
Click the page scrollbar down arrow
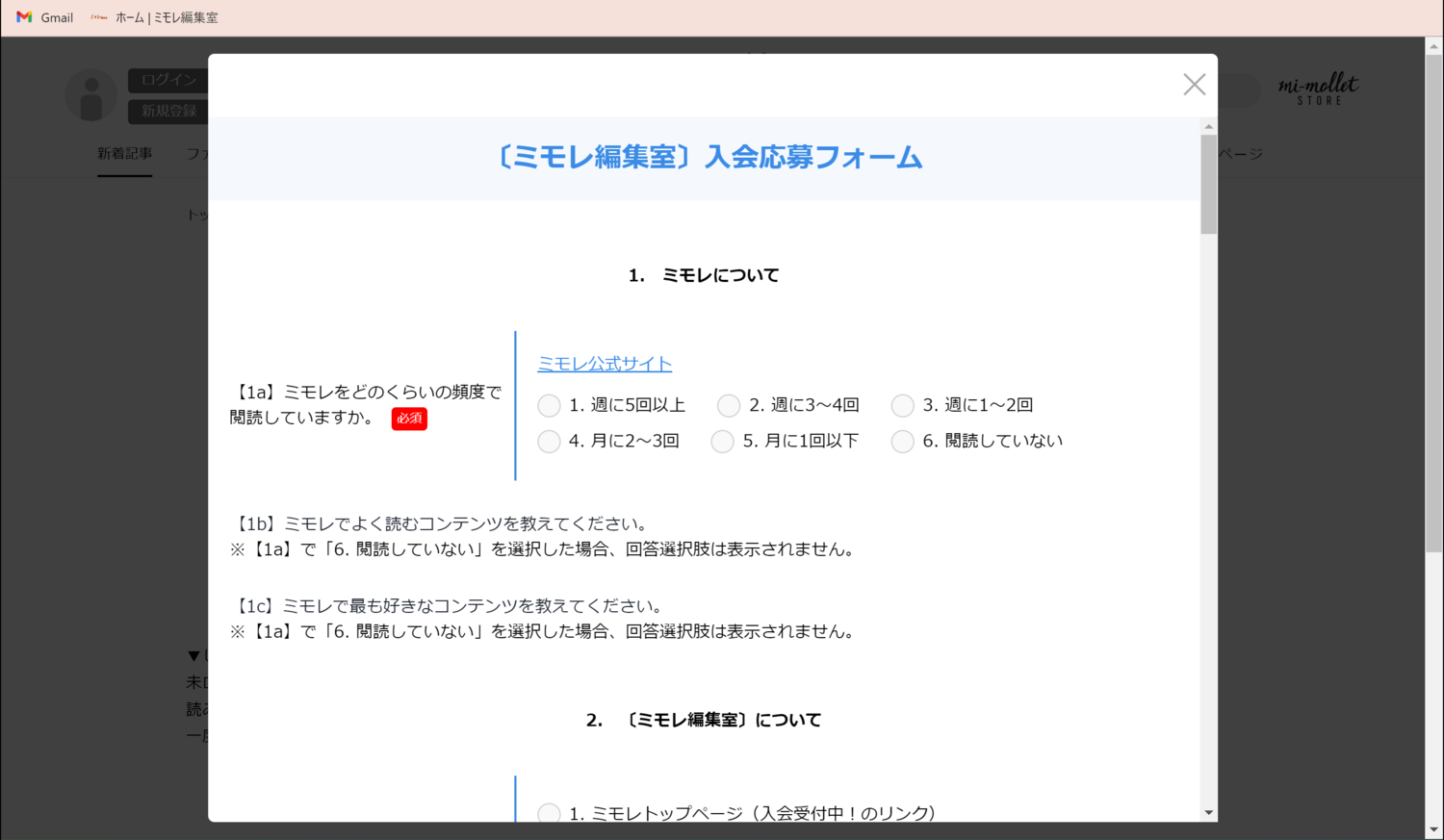coord(1434,830)
